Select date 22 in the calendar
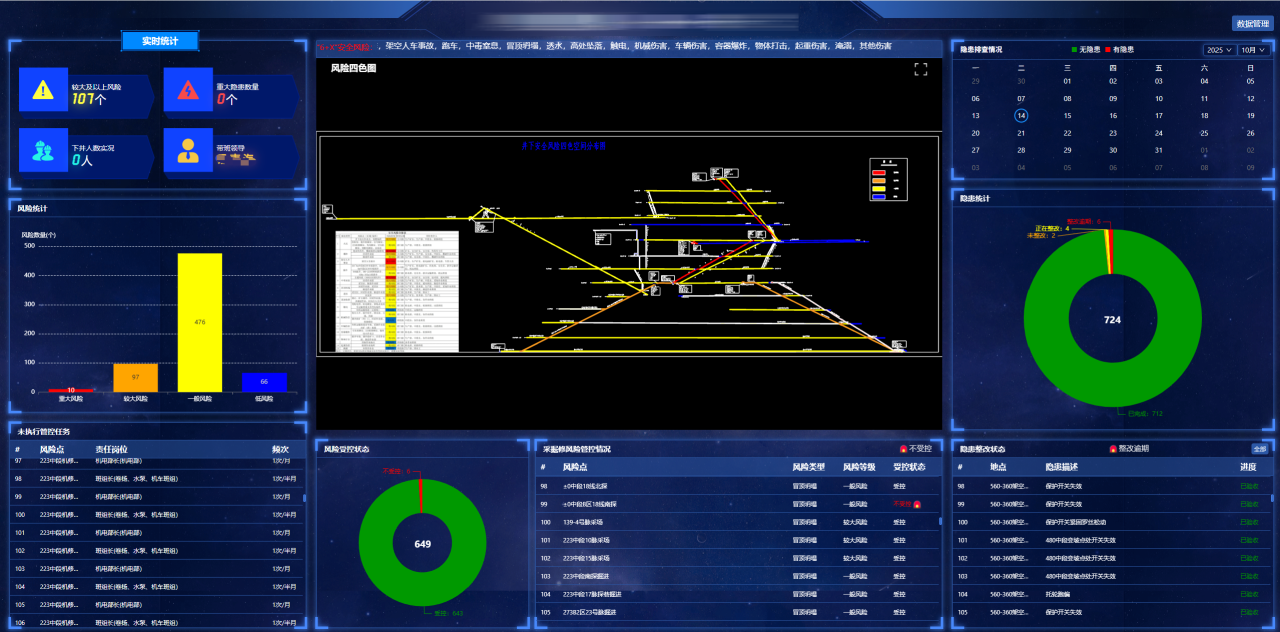This screenshot has height=632, width=1280. [1067, 133]
